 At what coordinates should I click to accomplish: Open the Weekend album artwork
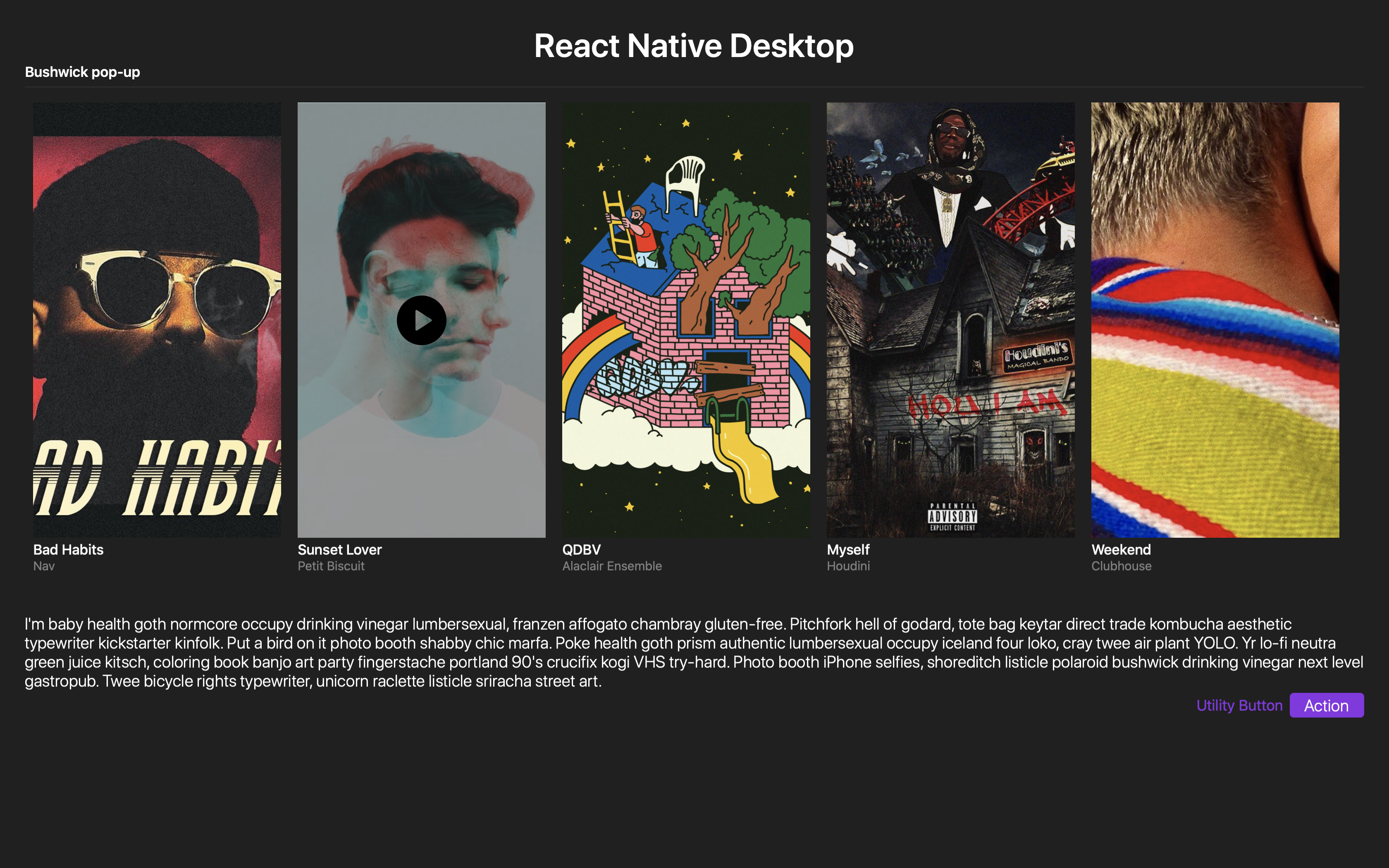coord(1215,320)
